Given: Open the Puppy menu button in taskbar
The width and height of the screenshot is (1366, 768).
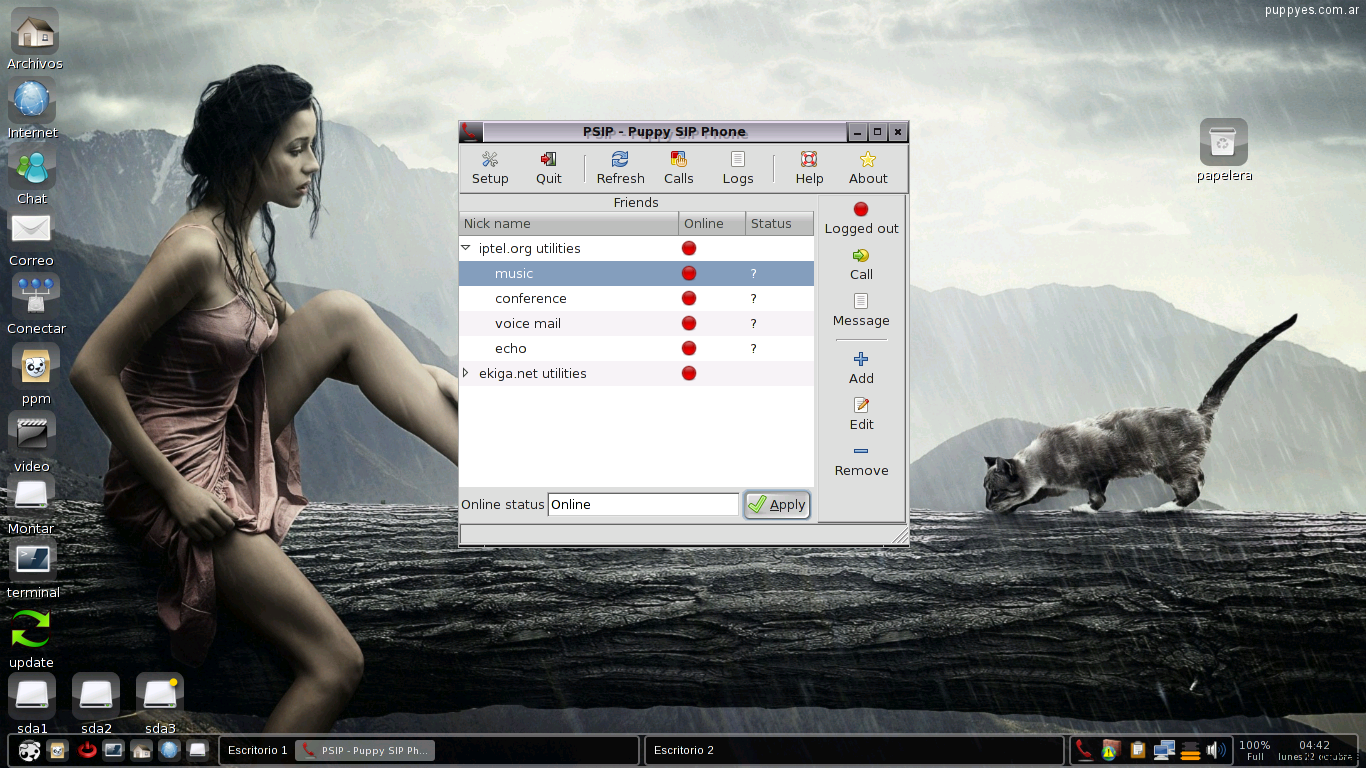Looking at the screenshot, I should (x=30, y=750).
